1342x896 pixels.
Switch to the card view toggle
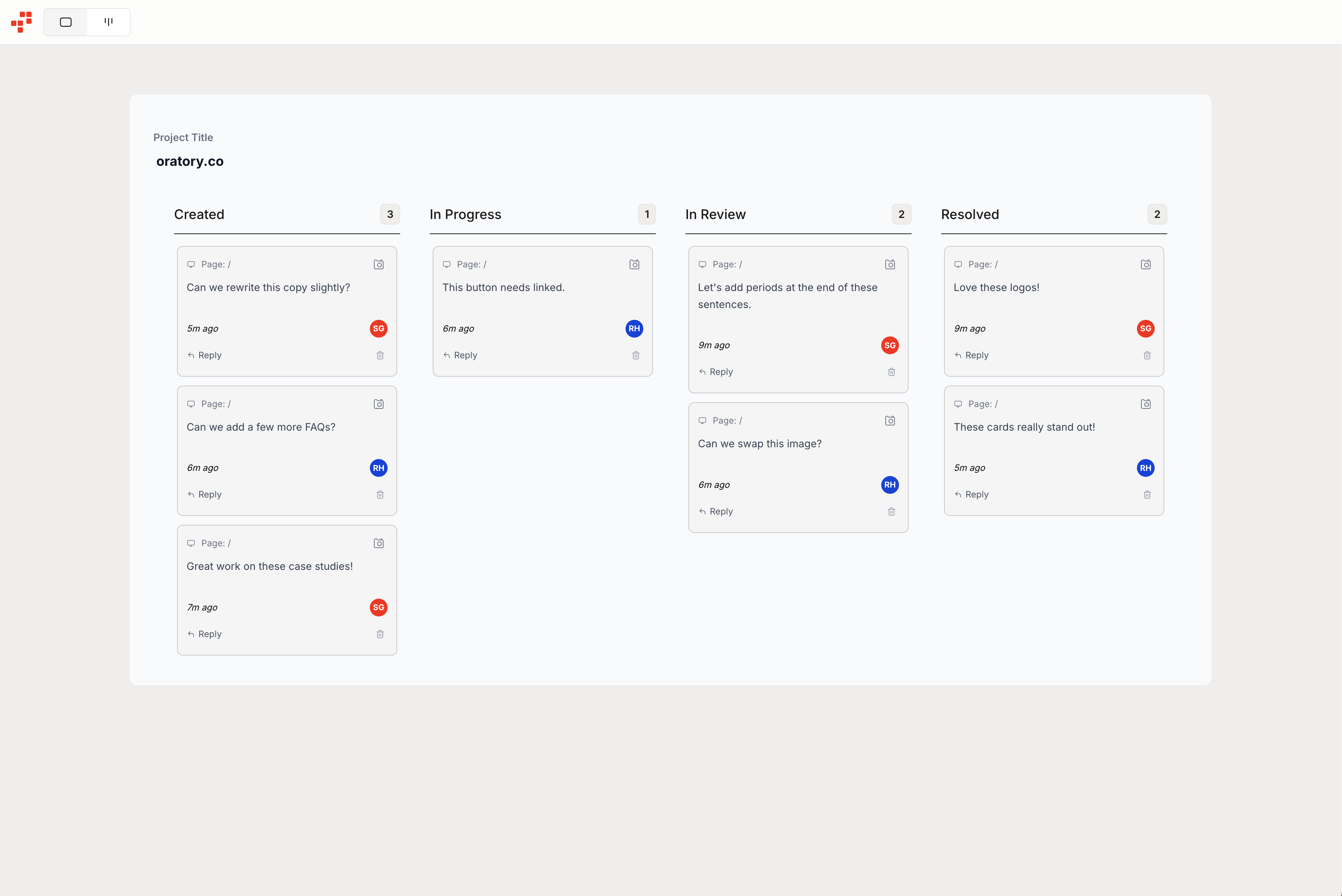(x=66, y=22)
